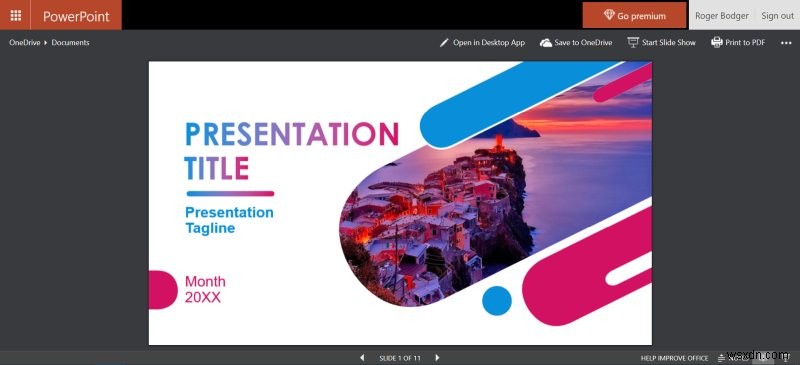Image resolution: width=800 pixels, height=365 pixels.
Task: Click the Presentation Tagline text
Action: point(229,220)
